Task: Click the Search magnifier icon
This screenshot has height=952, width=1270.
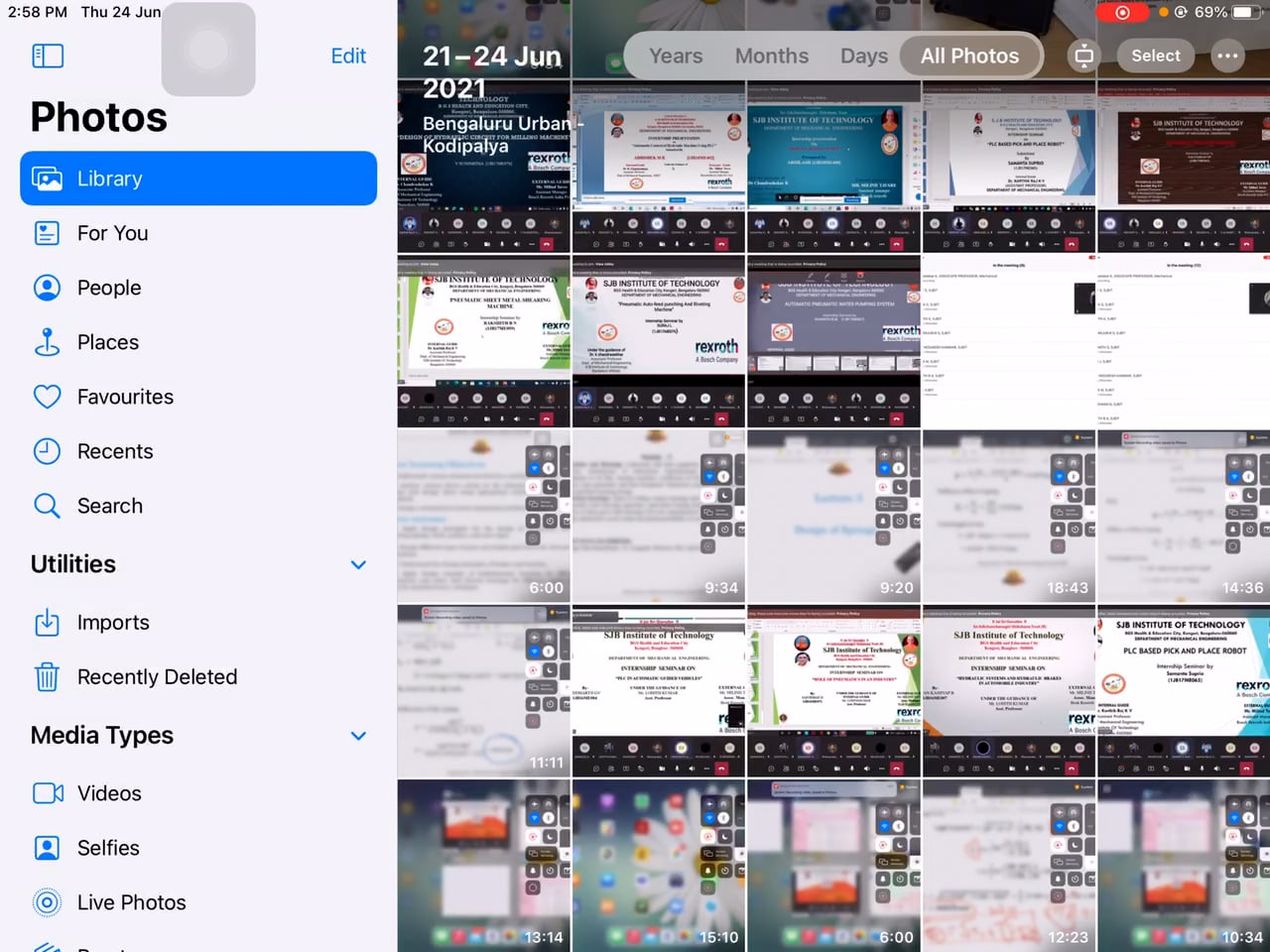Action: 47,506
